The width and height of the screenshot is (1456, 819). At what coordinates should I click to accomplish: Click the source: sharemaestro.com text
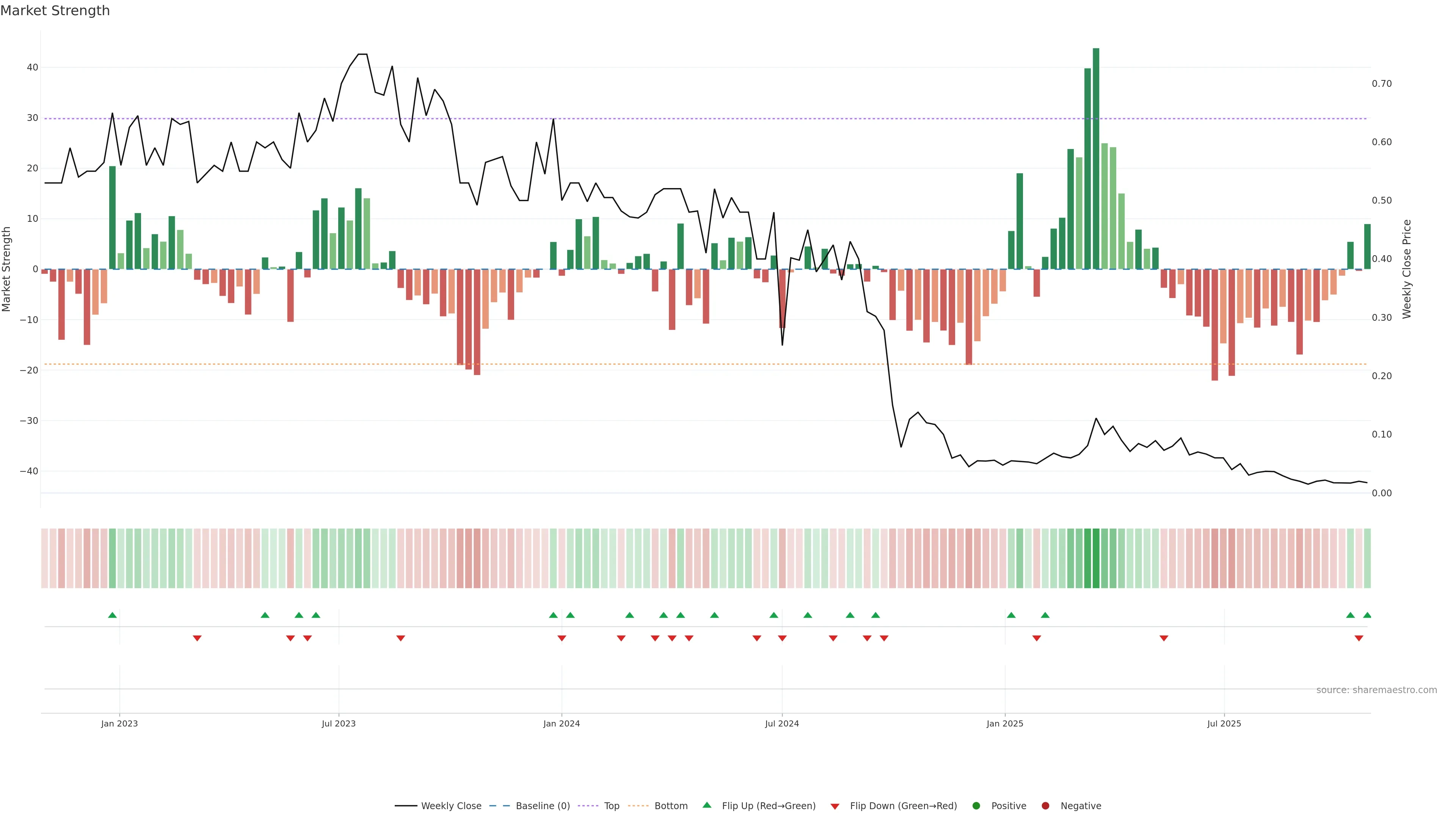[1376, 690]
